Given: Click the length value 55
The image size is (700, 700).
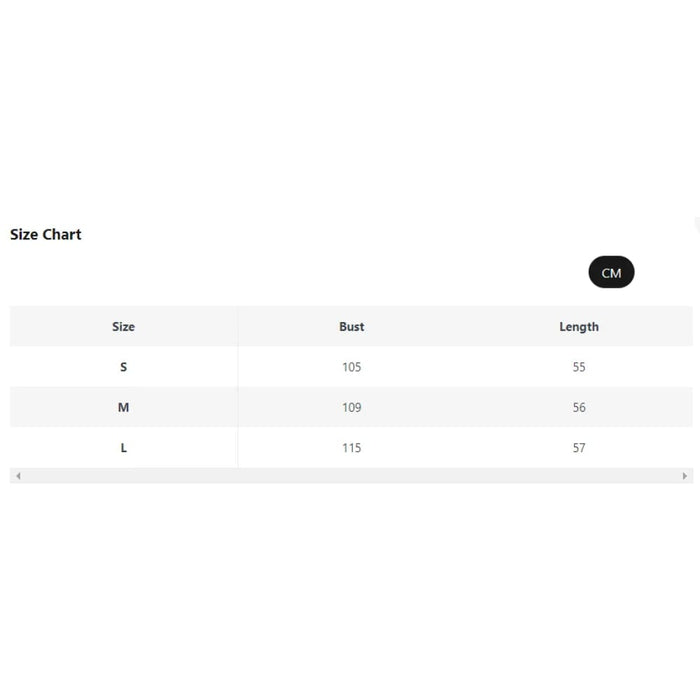Looking at the screenshot, I should coord(579,367).
